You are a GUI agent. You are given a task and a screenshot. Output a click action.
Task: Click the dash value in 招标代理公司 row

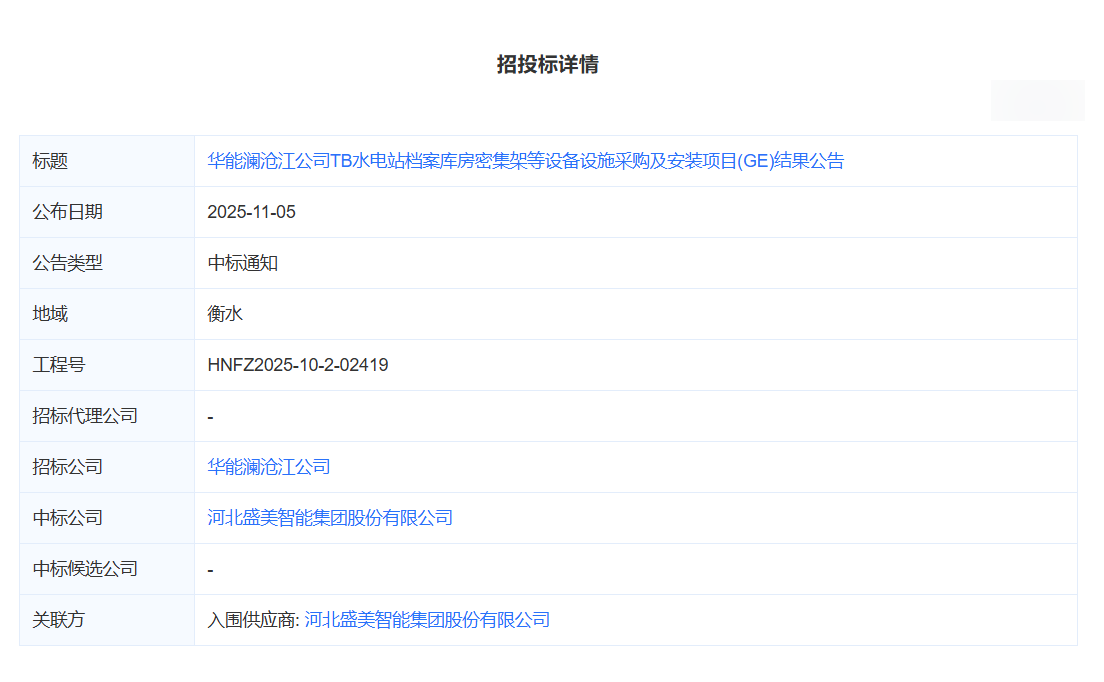pyautogui.click(x=210, y=417)
